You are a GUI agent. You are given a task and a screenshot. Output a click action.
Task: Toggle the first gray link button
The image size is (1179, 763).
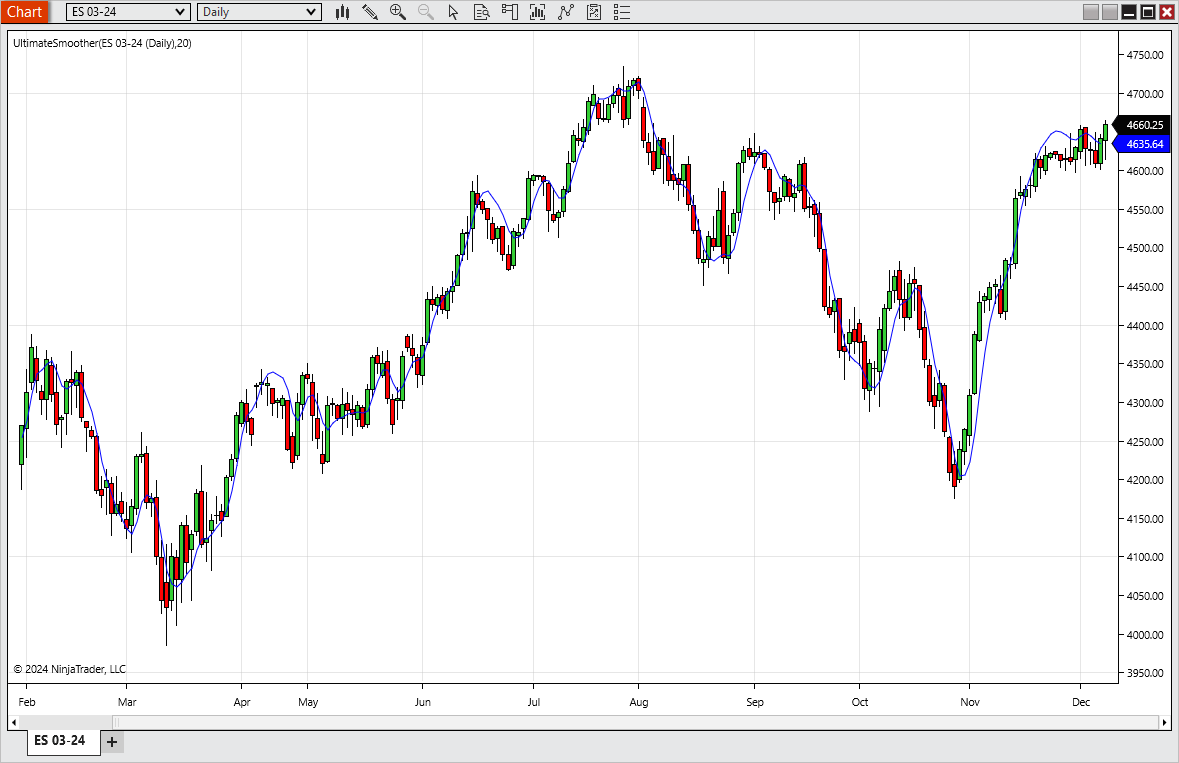pos(1090,12)
